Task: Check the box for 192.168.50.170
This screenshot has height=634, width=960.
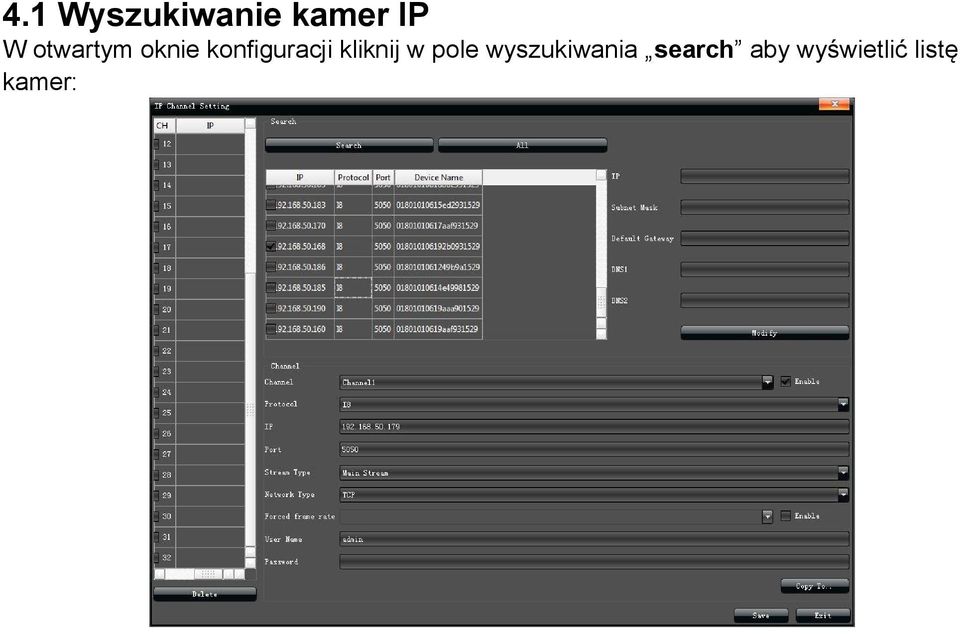Action: tap(271, 226)
